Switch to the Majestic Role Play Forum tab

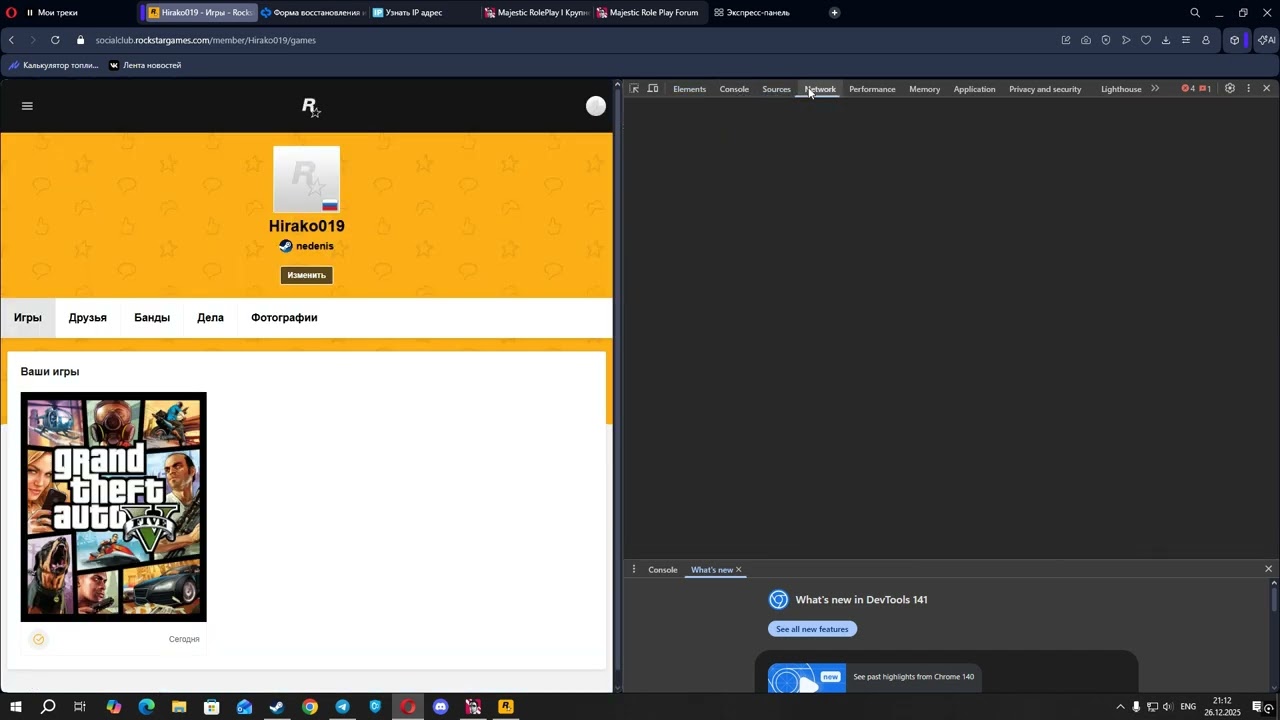[649, 13]
